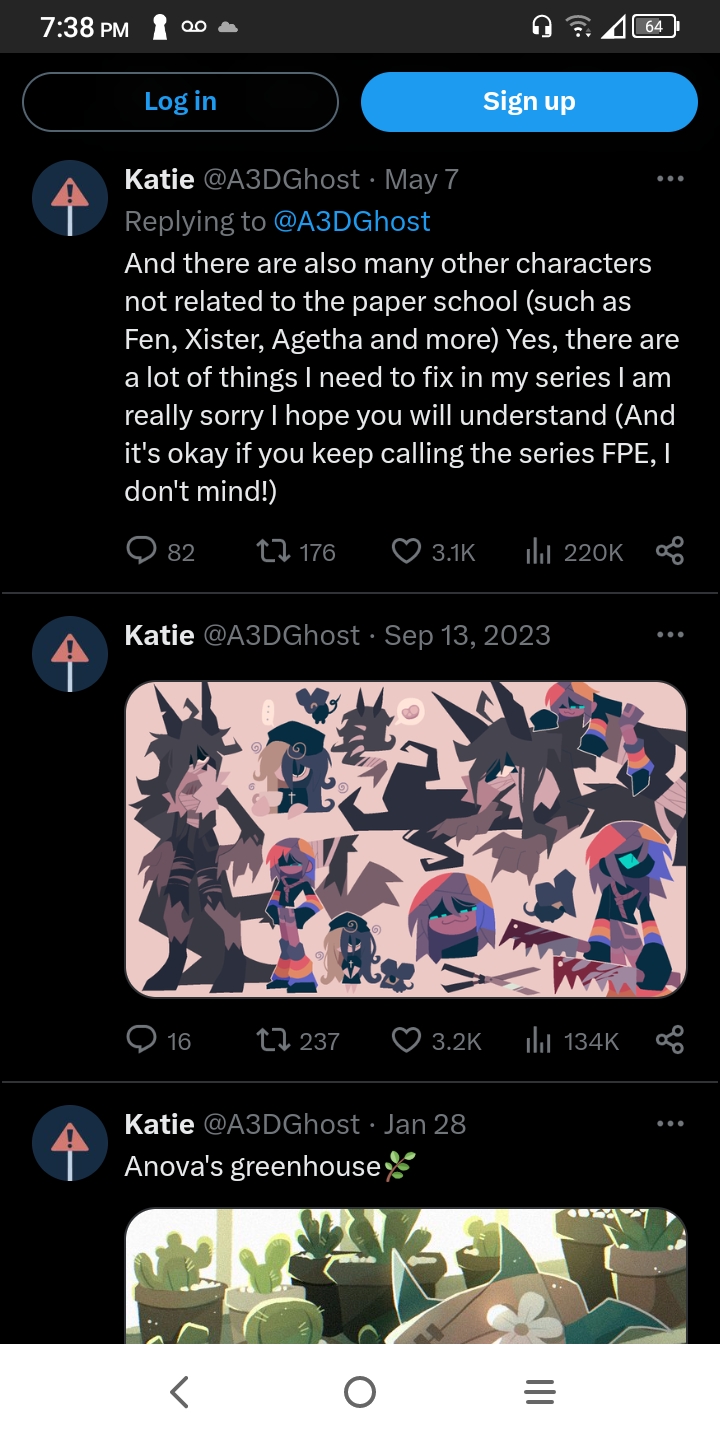Image resolution: width=720 pixels, height=1440 pixels.
Task: Reply to the Sep 13, 2023 tweet
Action: (x=142, y=1040)
